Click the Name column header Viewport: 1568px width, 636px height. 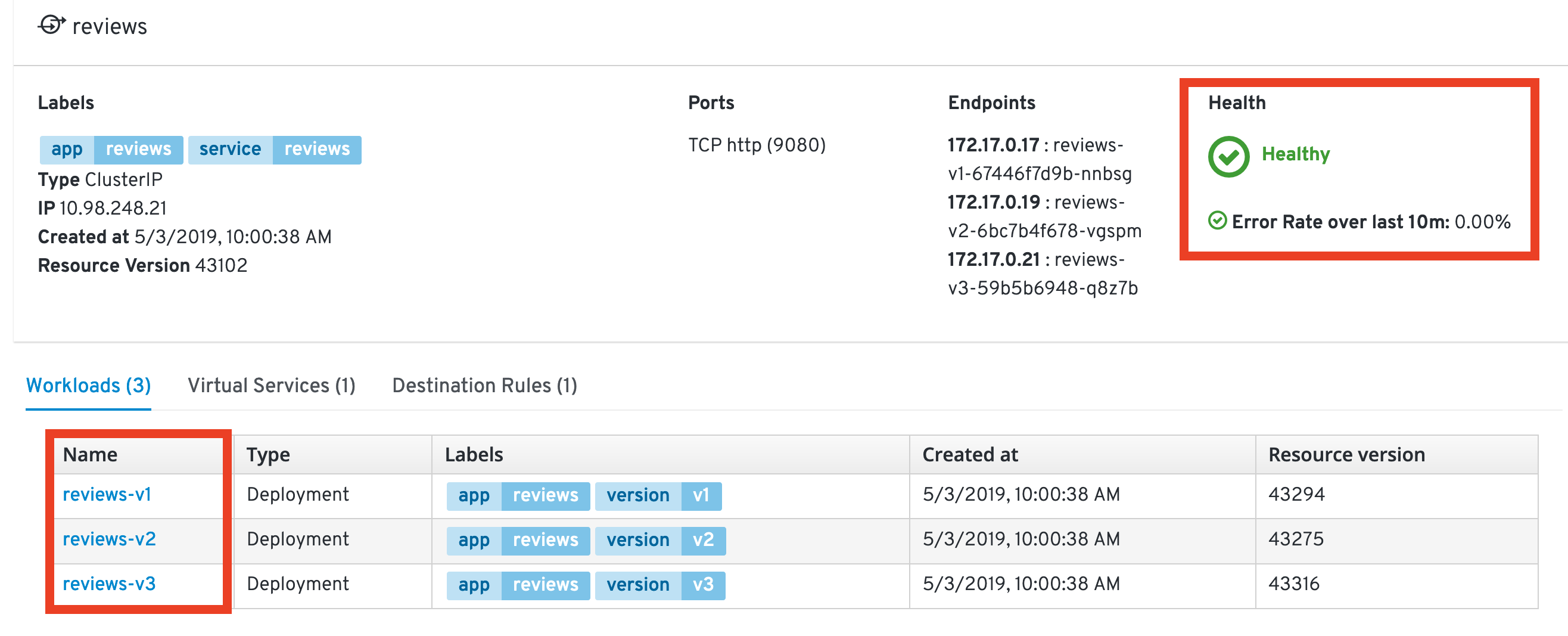[x=90, y=454]
